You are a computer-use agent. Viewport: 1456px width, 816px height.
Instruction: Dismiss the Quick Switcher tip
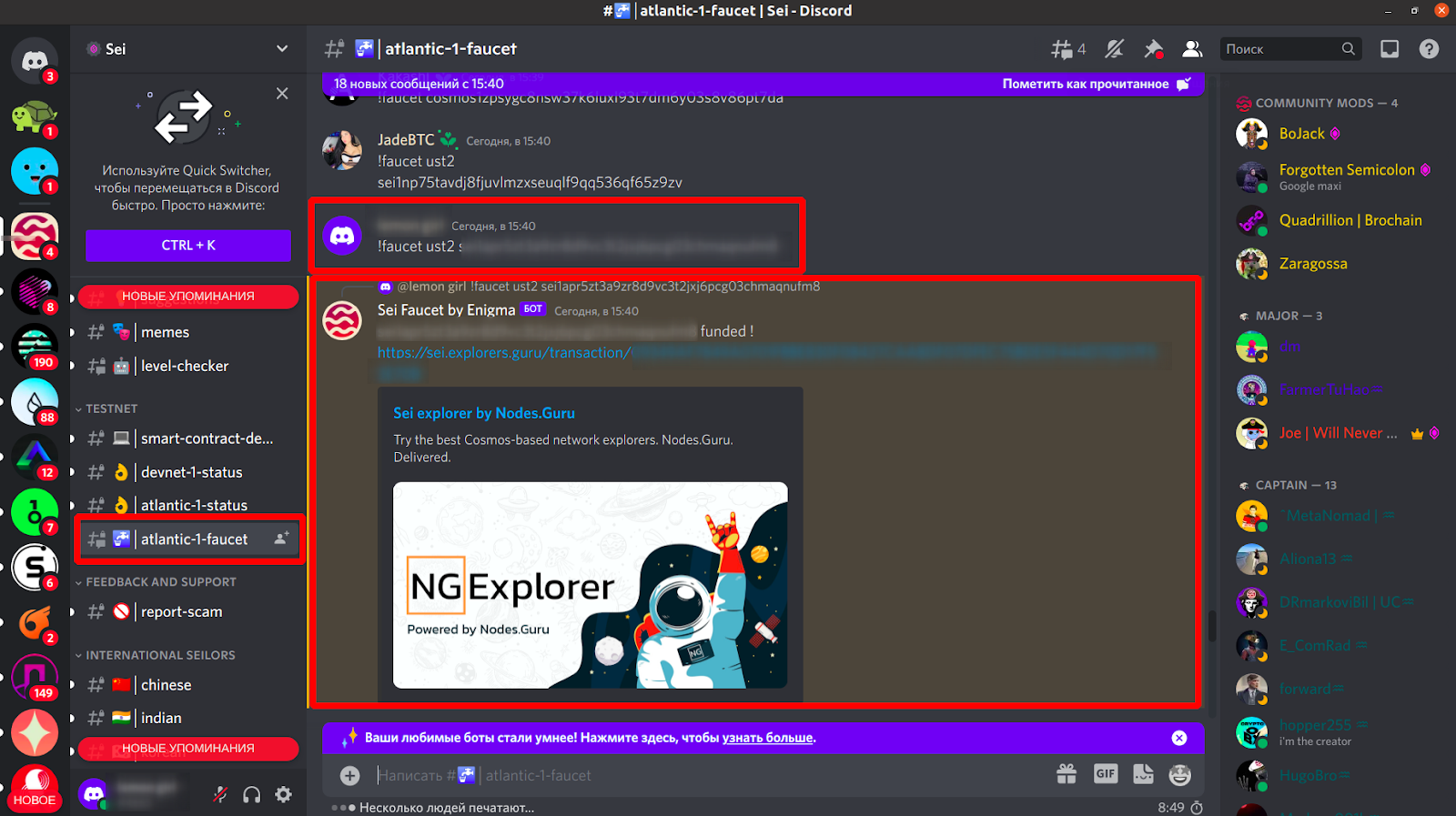282,93
